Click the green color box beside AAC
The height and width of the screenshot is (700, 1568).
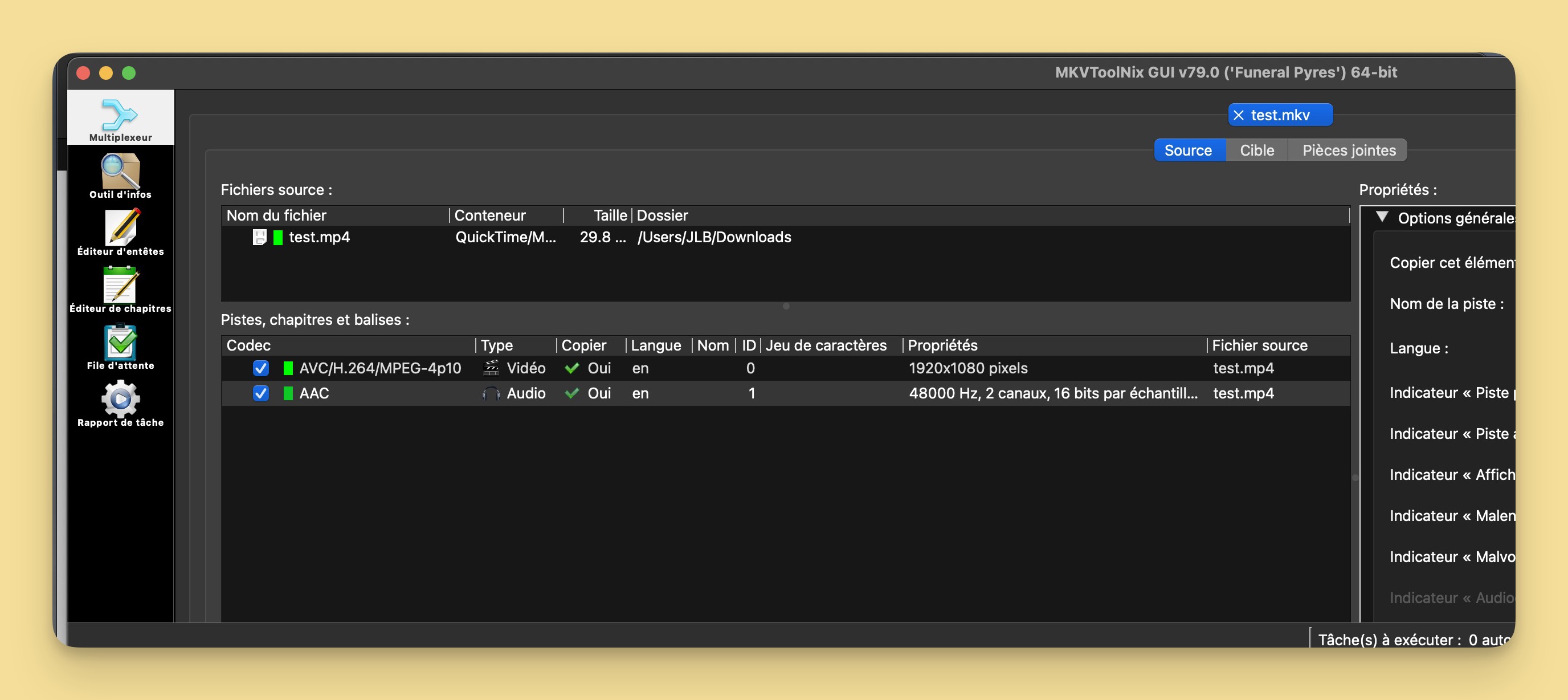click(288, 393)
